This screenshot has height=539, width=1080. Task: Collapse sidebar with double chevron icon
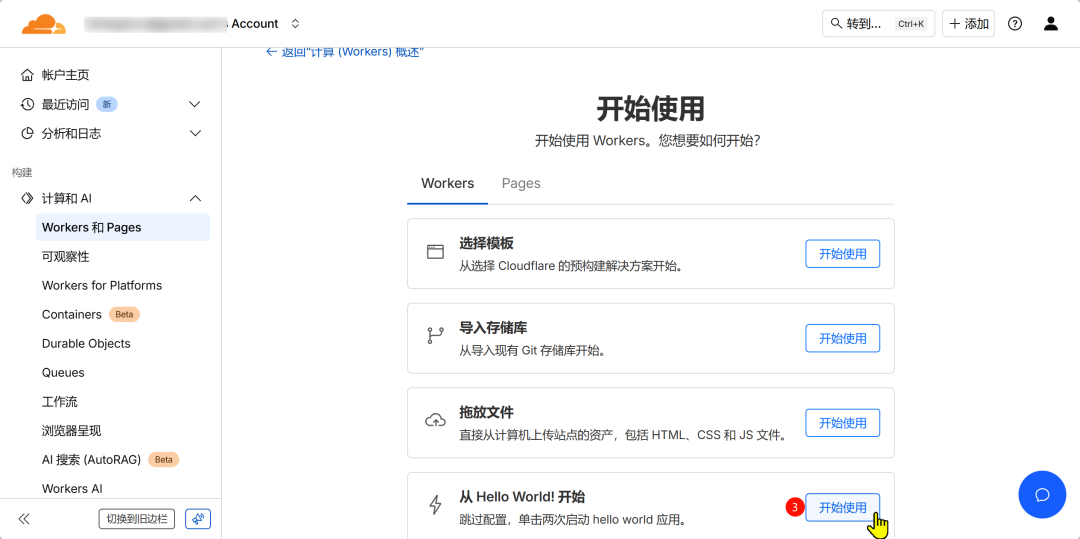coord(24,519)
